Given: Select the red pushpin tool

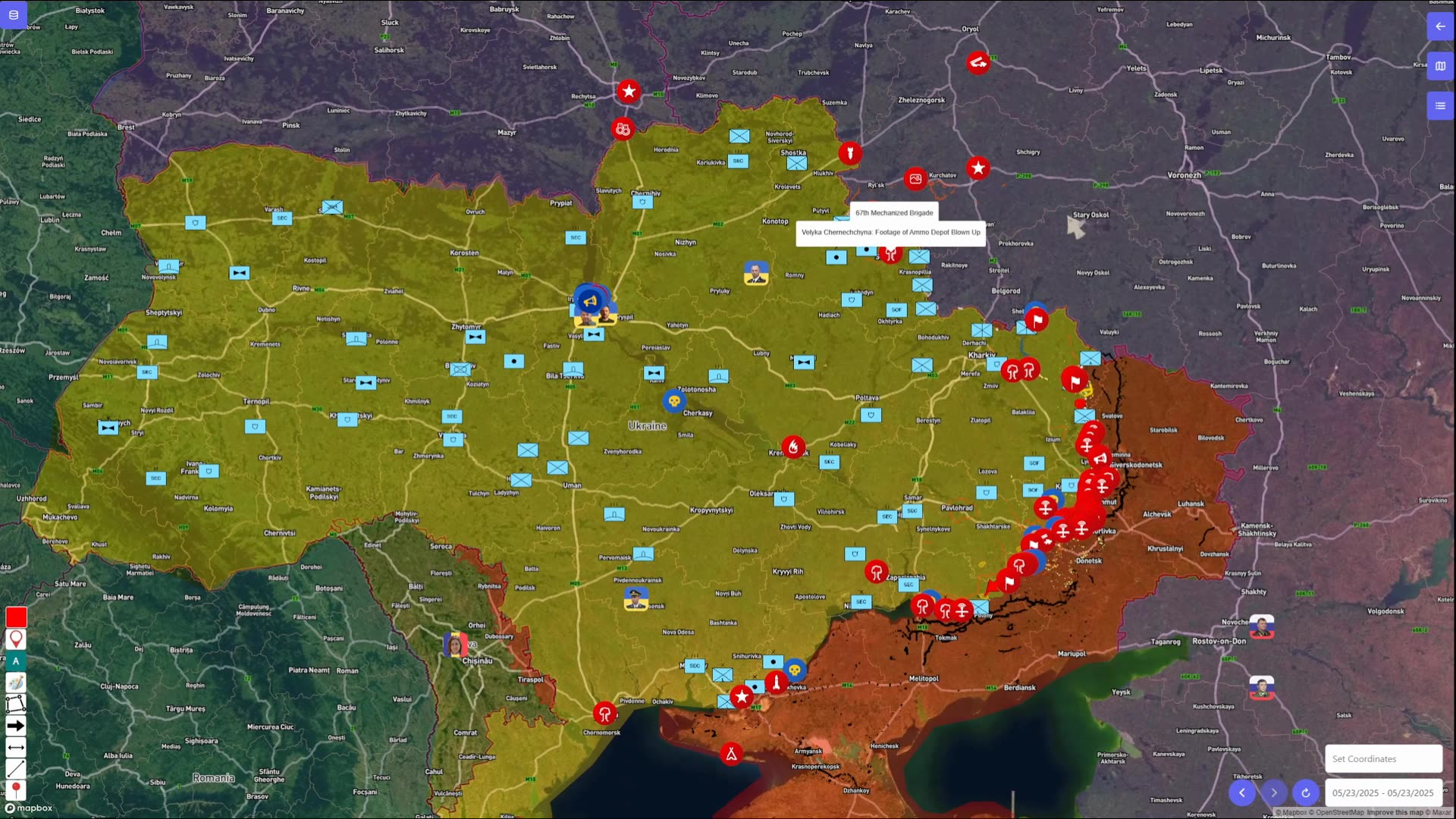Looking at the screenshot, I should coord(15,790).
